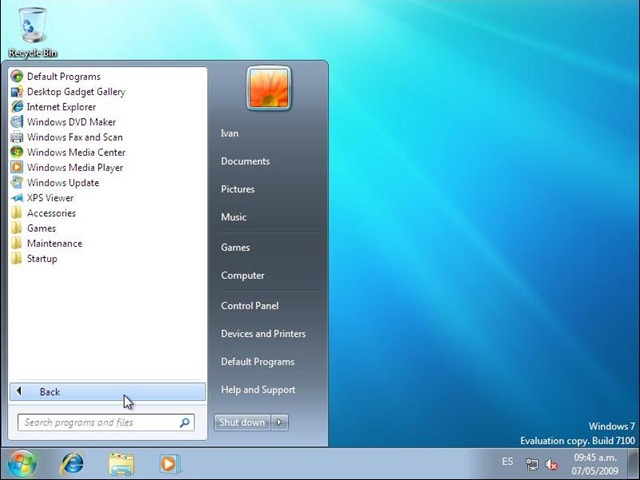Viewport: 640px width, 480px height.
Task: Open the XPS Viewer icon
Action: pyautogui.click(x=17, y=198)
